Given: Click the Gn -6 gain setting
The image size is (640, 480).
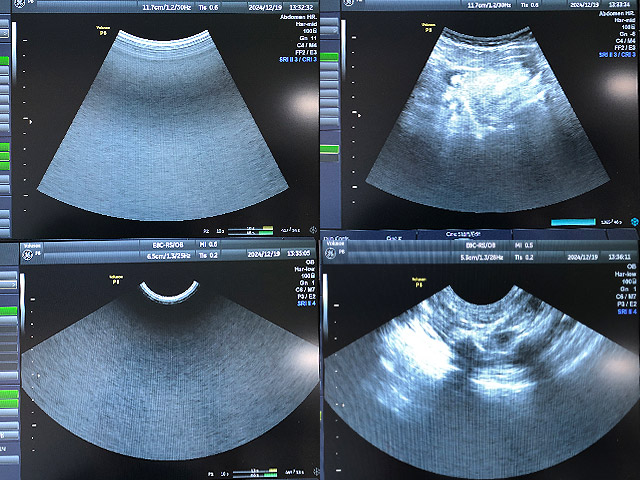Looking at the screenshot, I should tap(627, 34).
